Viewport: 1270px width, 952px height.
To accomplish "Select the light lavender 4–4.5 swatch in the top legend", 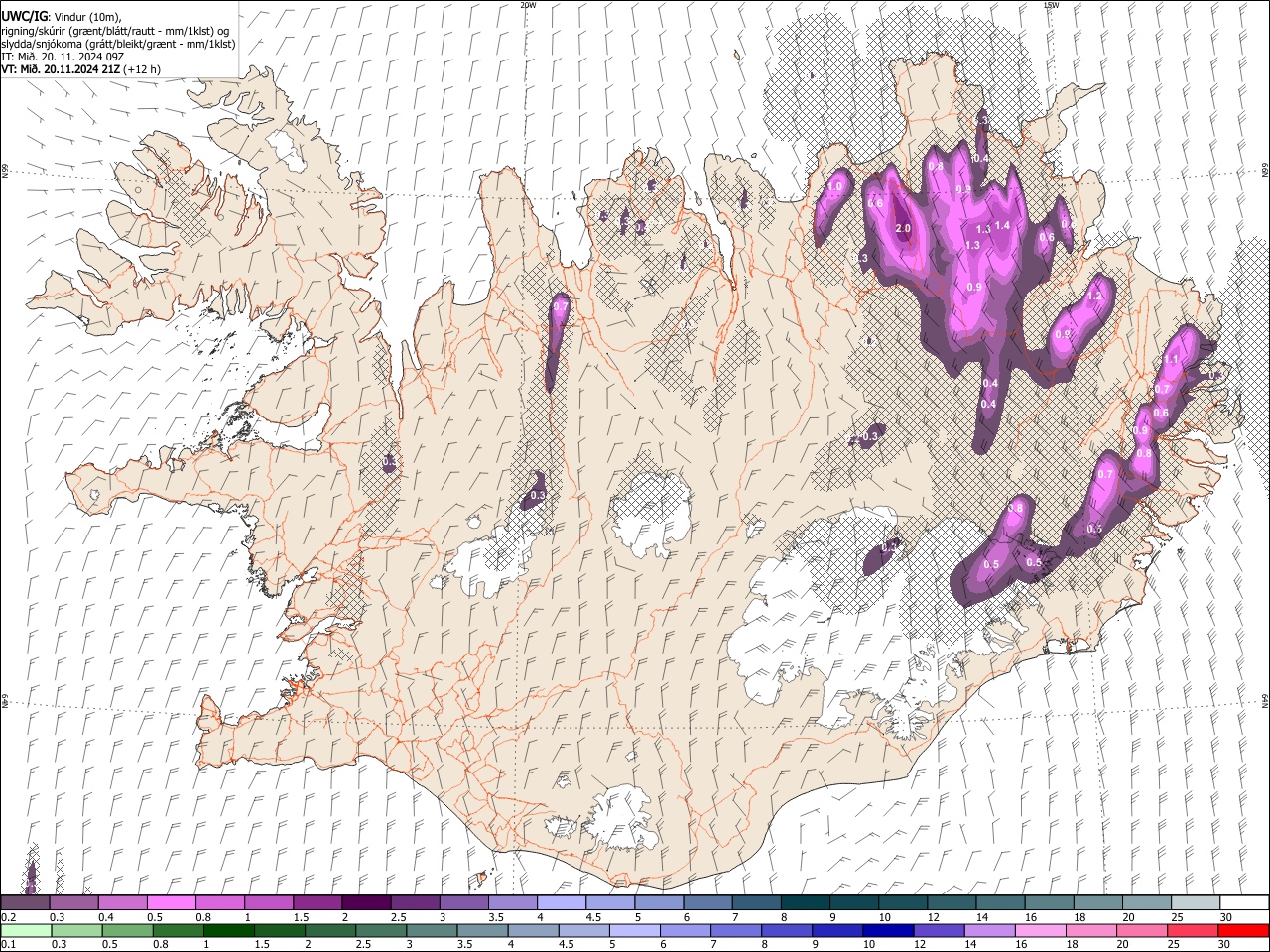I will point(562,903).
